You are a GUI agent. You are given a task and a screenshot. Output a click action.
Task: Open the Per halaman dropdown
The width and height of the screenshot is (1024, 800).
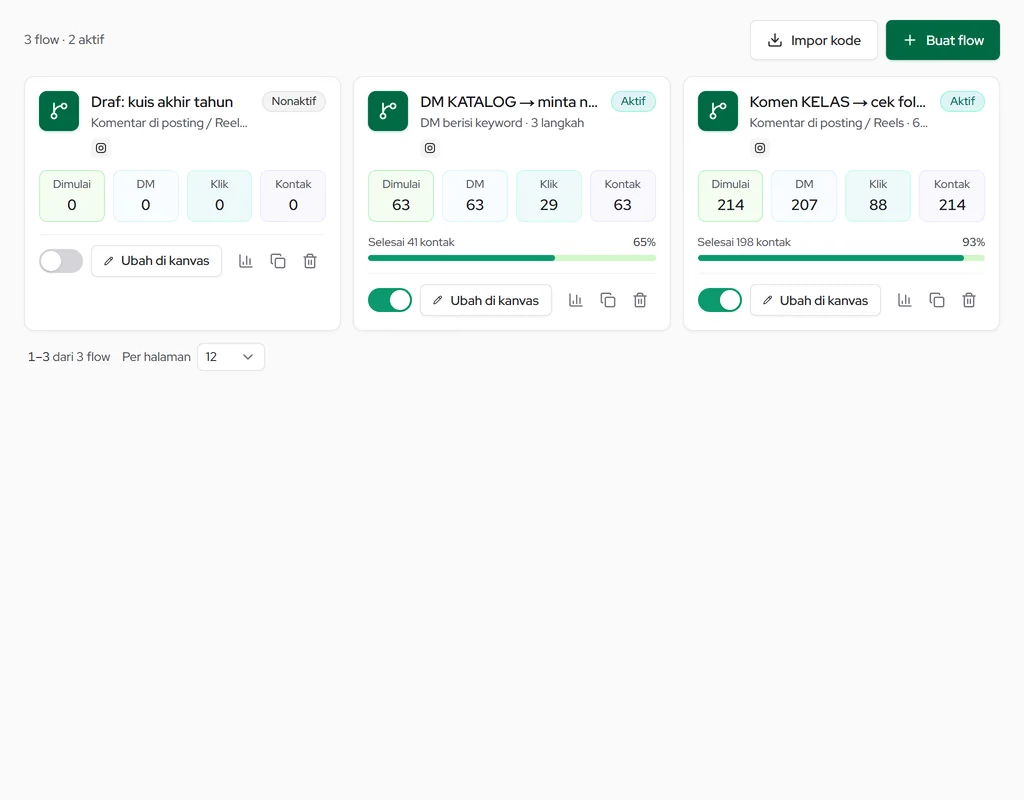point(231,357)
